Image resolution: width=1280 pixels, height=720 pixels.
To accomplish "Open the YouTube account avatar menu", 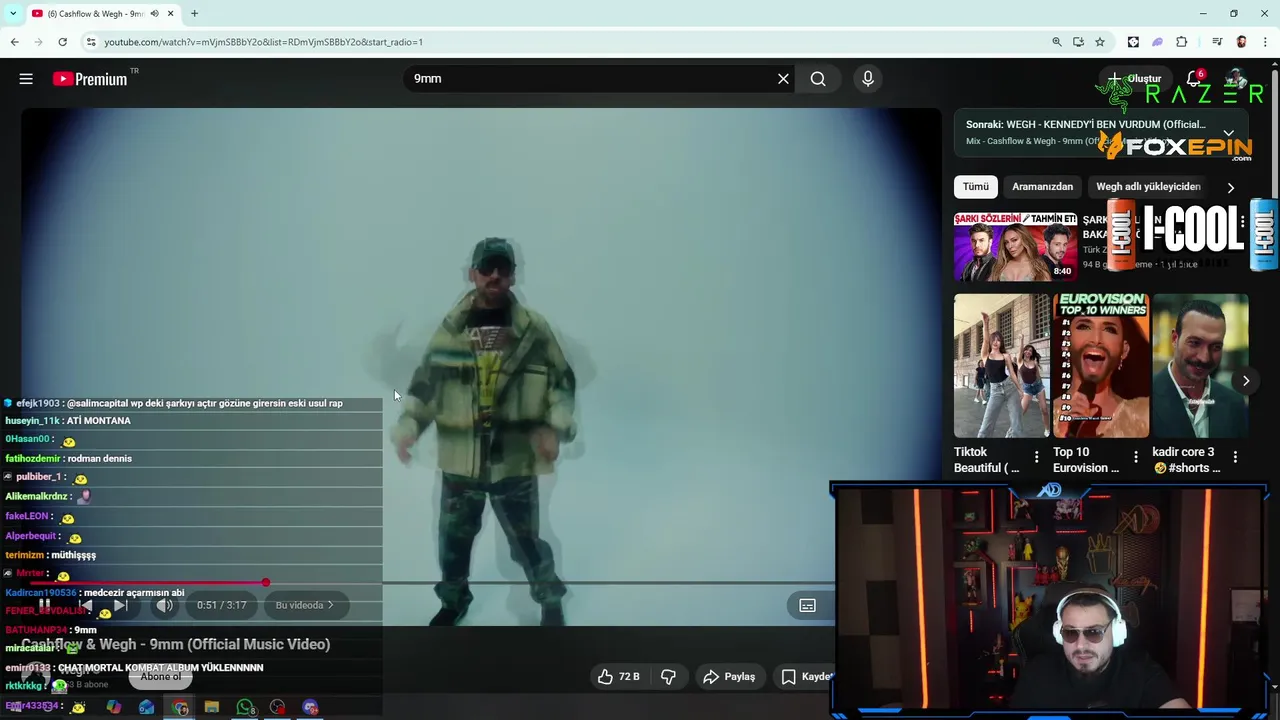I will coord(1237,79).
